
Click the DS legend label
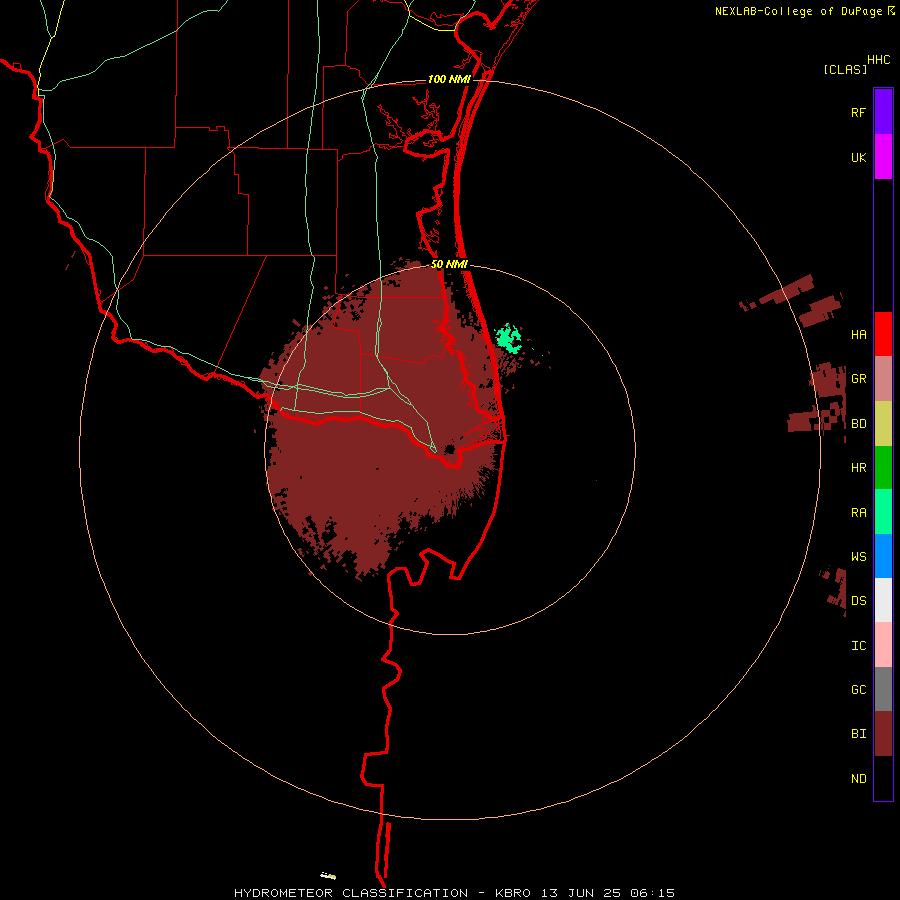click(858, 600)
